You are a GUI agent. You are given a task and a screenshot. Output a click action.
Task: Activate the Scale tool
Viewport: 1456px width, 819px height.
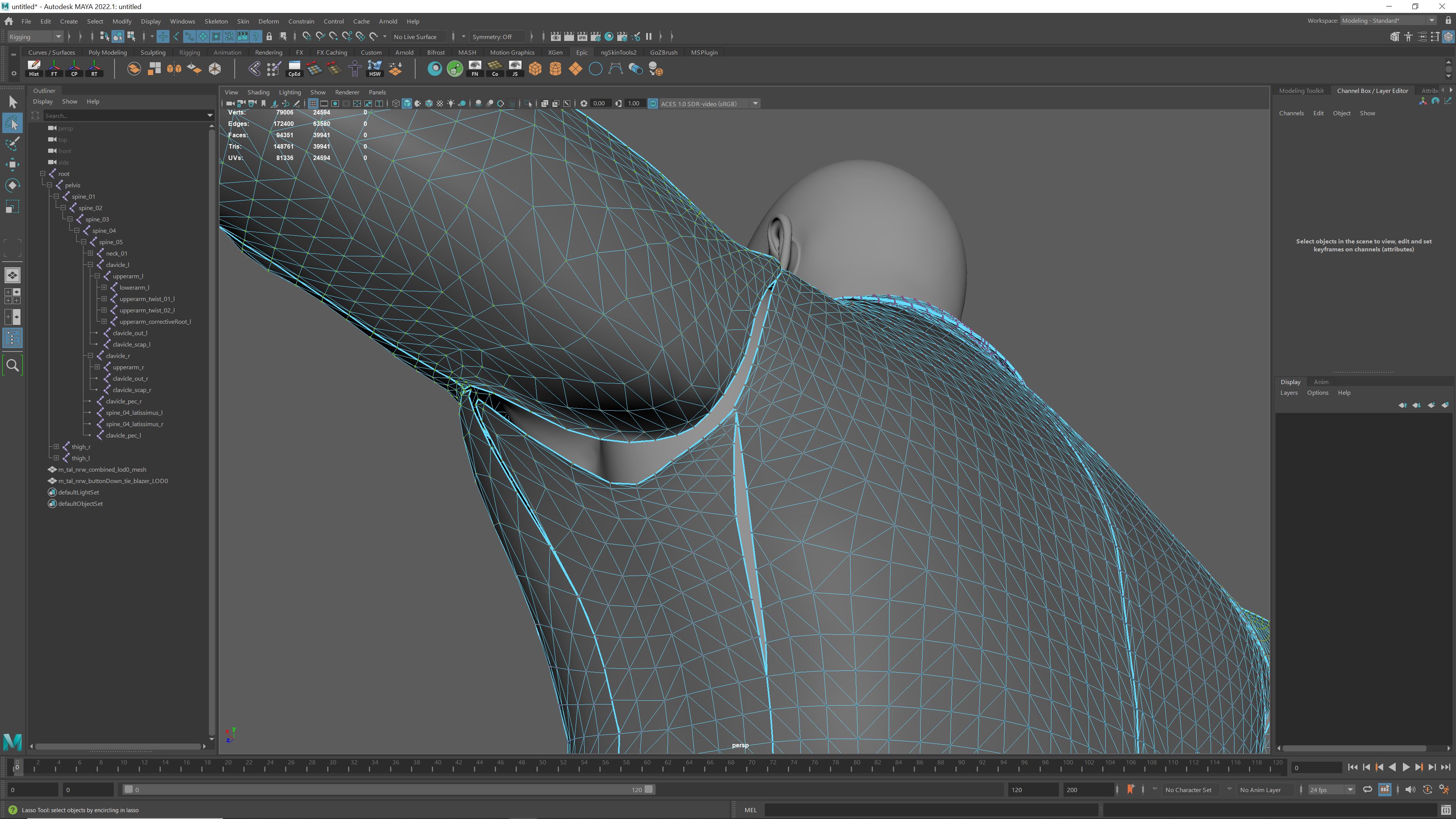12,206
